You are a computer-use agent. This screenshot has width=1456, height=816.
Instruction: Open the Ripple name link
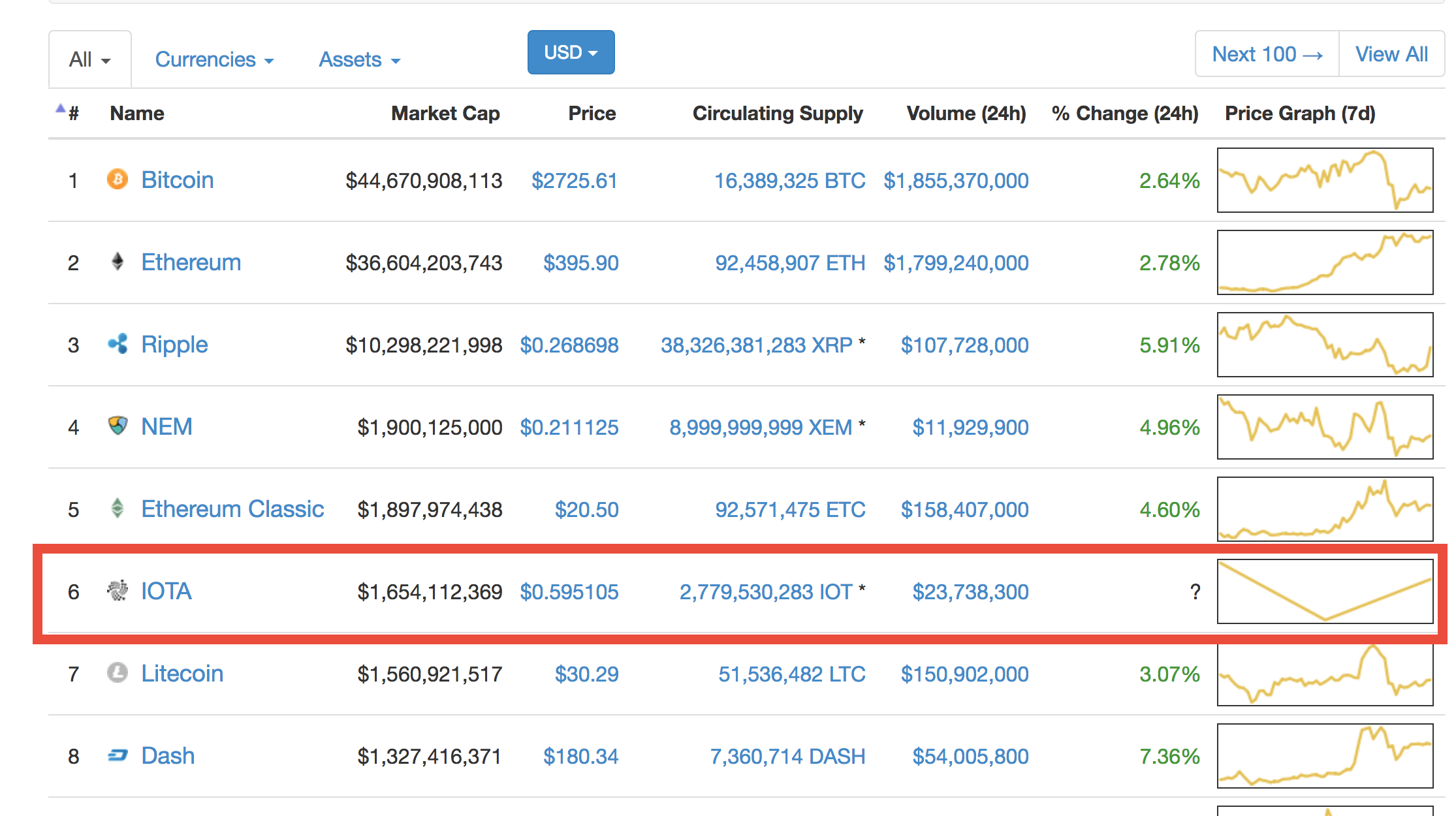[x=174, y=344]
